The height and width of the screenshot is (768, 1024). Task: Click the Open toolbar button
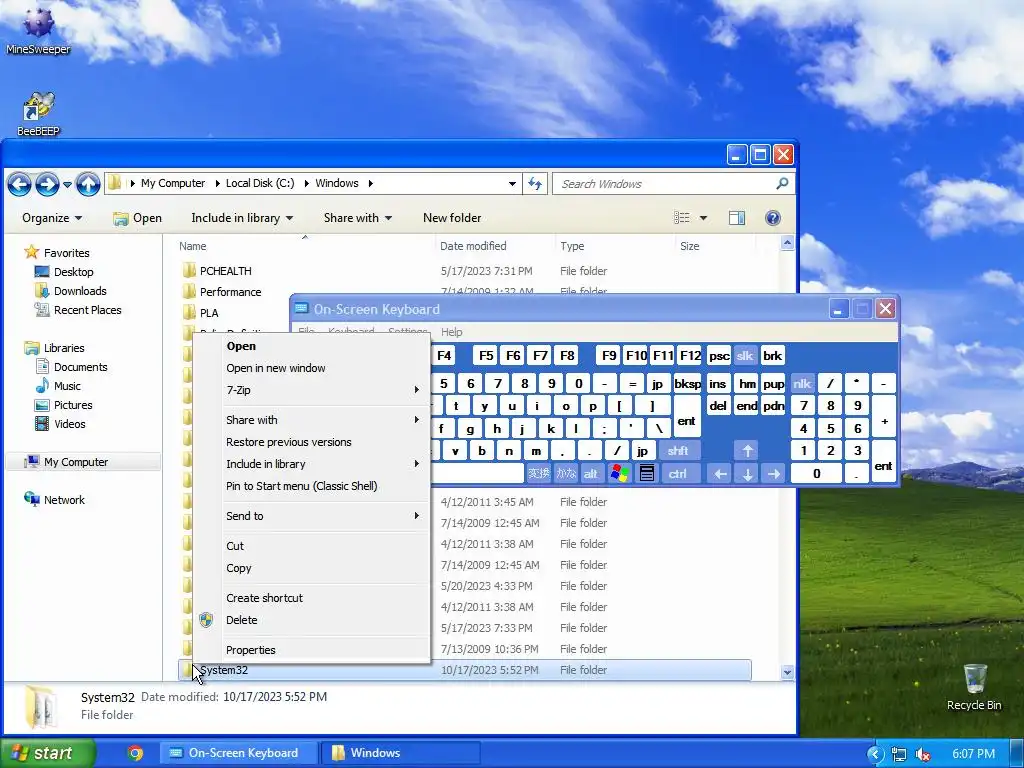pos(138,218)
